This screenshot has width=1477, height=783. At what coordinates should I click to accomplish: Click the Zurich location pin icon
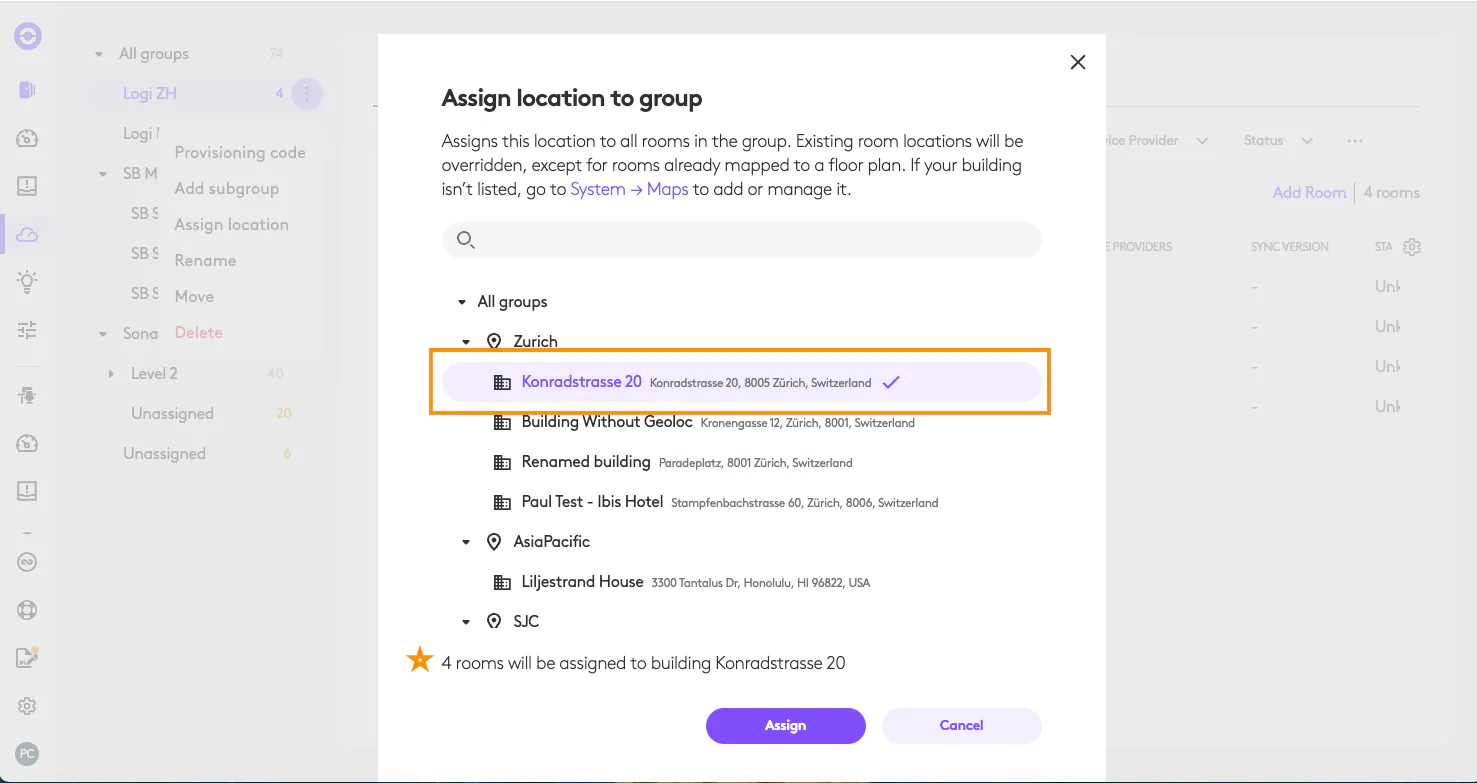(x=494, y=342)
